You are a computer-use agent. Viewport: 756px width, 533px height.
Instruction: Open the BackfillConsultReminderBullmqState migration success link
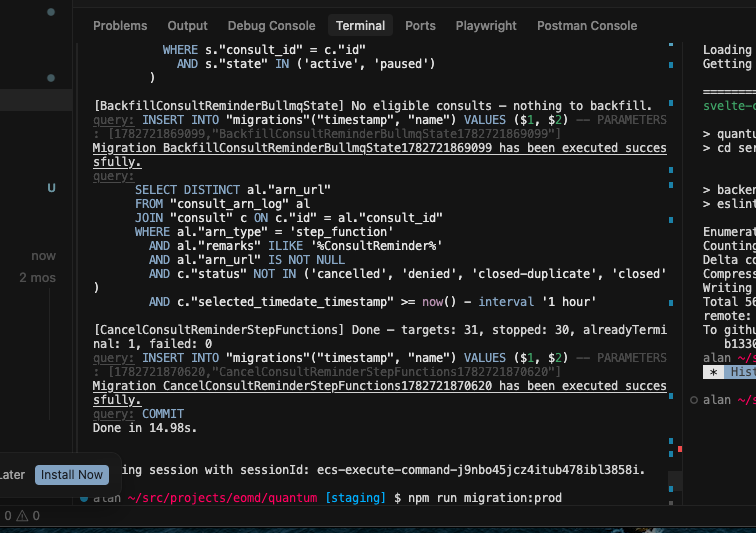click(x=379, y=155)
